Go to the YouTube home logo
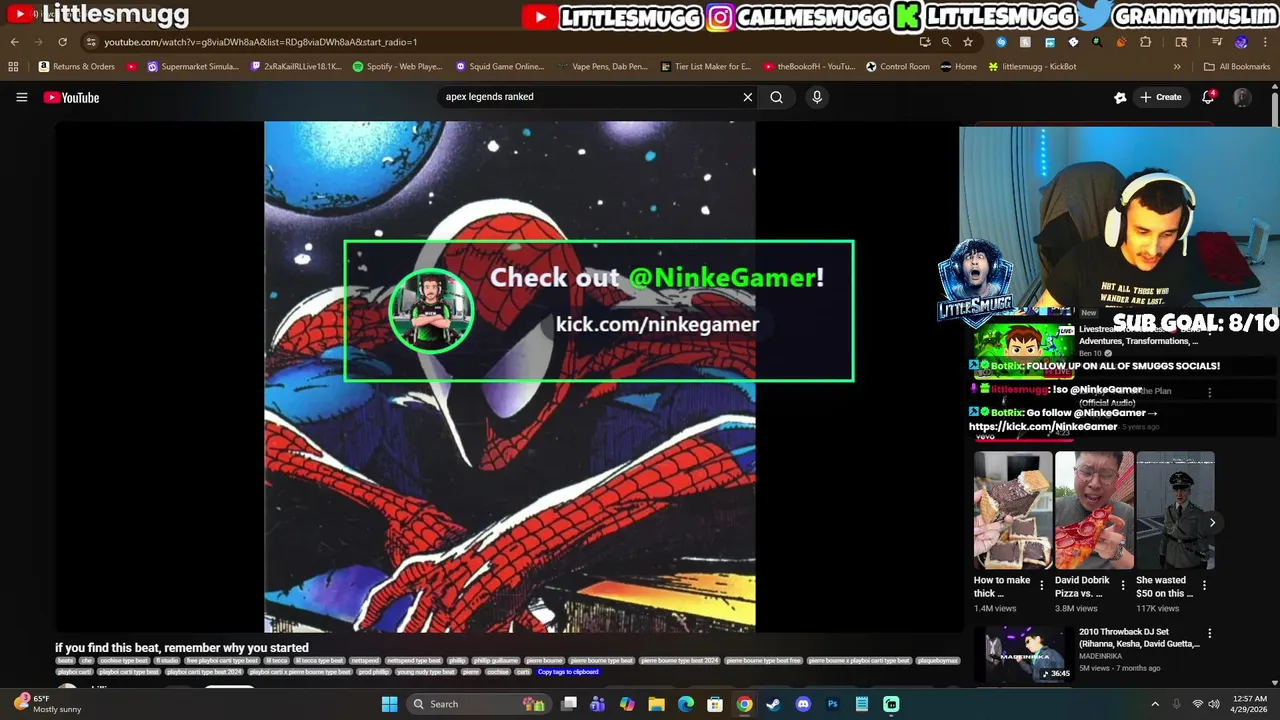 point(71,97)
